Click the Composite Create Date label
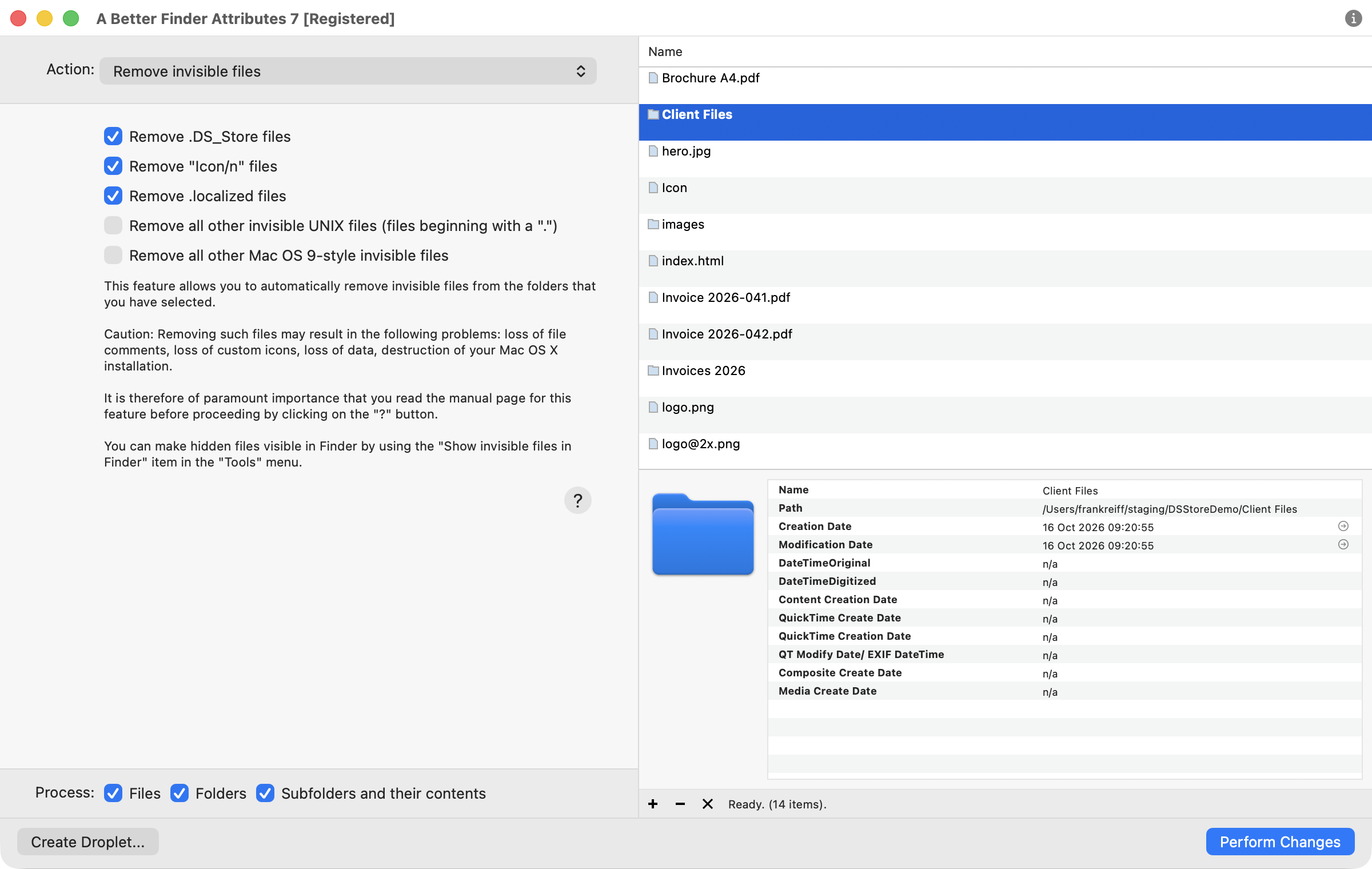Viewport: 1372px width, 869px height. [x=840, y=672]
